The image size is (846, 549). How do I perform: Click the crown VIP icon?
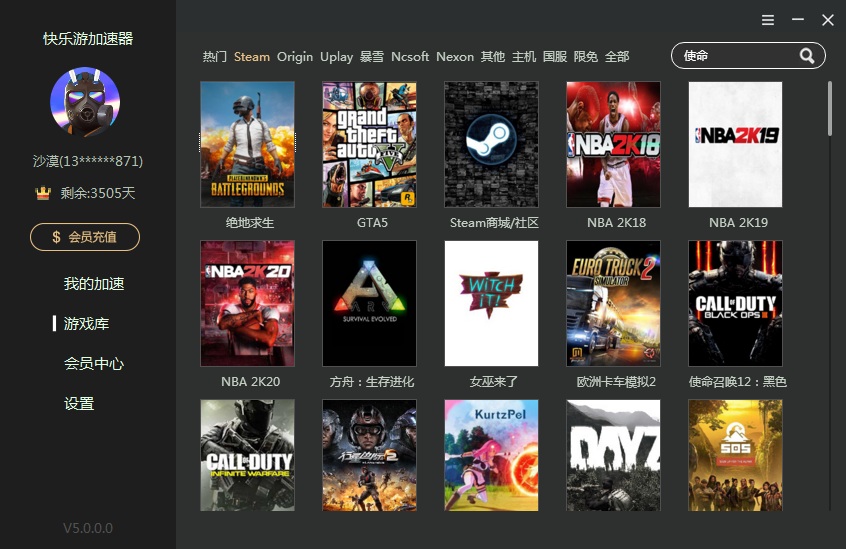click(x=43, y=193)
